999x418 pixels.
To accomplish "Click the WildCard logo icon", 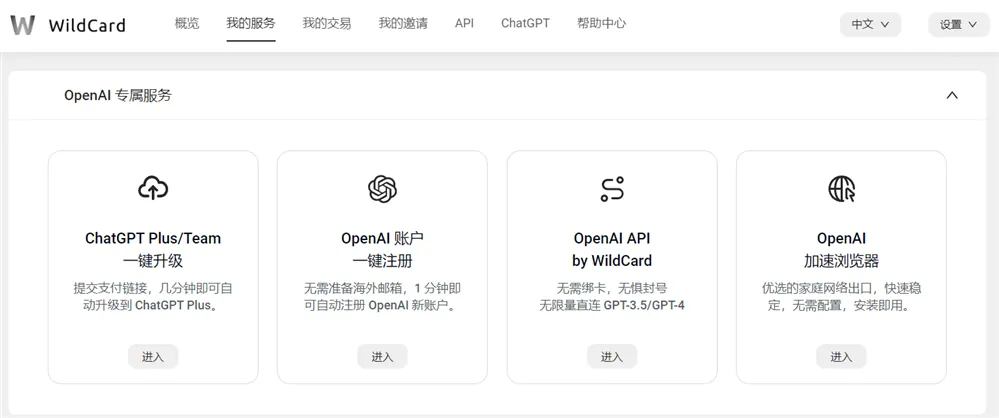I will click(x=22, y=25).
